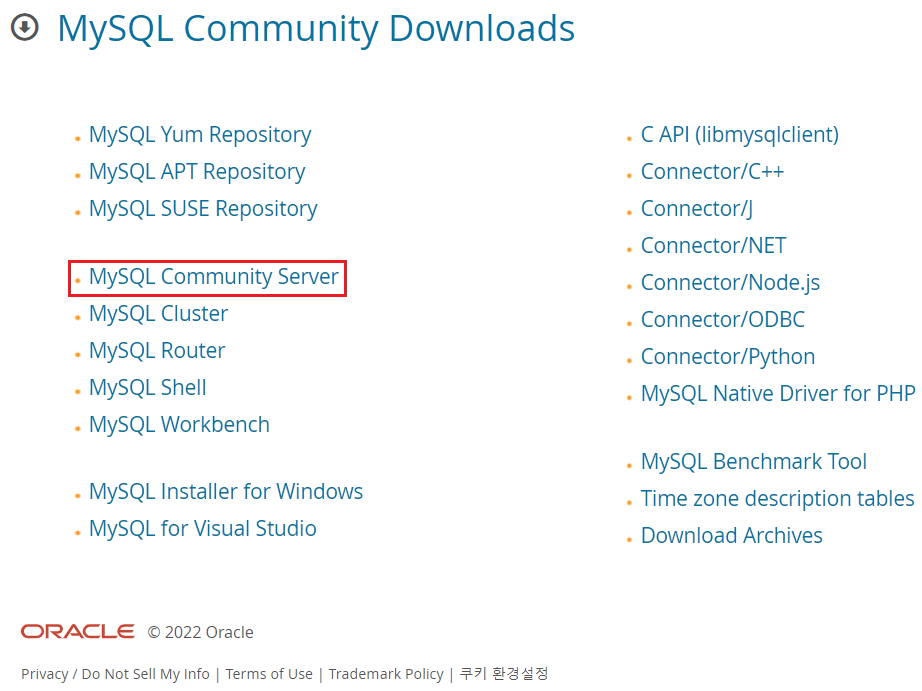Click the Oracle logo in the footer

coord(78,632)
